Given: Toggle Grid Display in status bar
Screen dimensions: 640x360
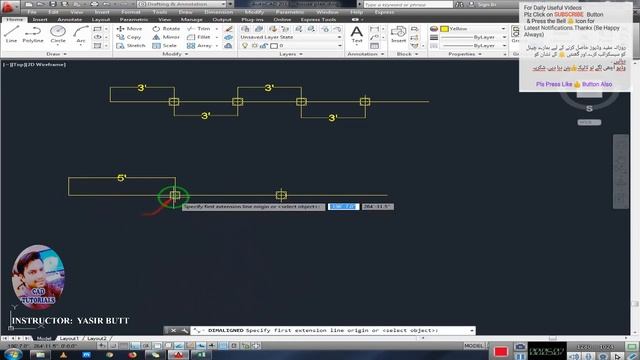Looking at the screenshot, I should click(x=124, y=346).
